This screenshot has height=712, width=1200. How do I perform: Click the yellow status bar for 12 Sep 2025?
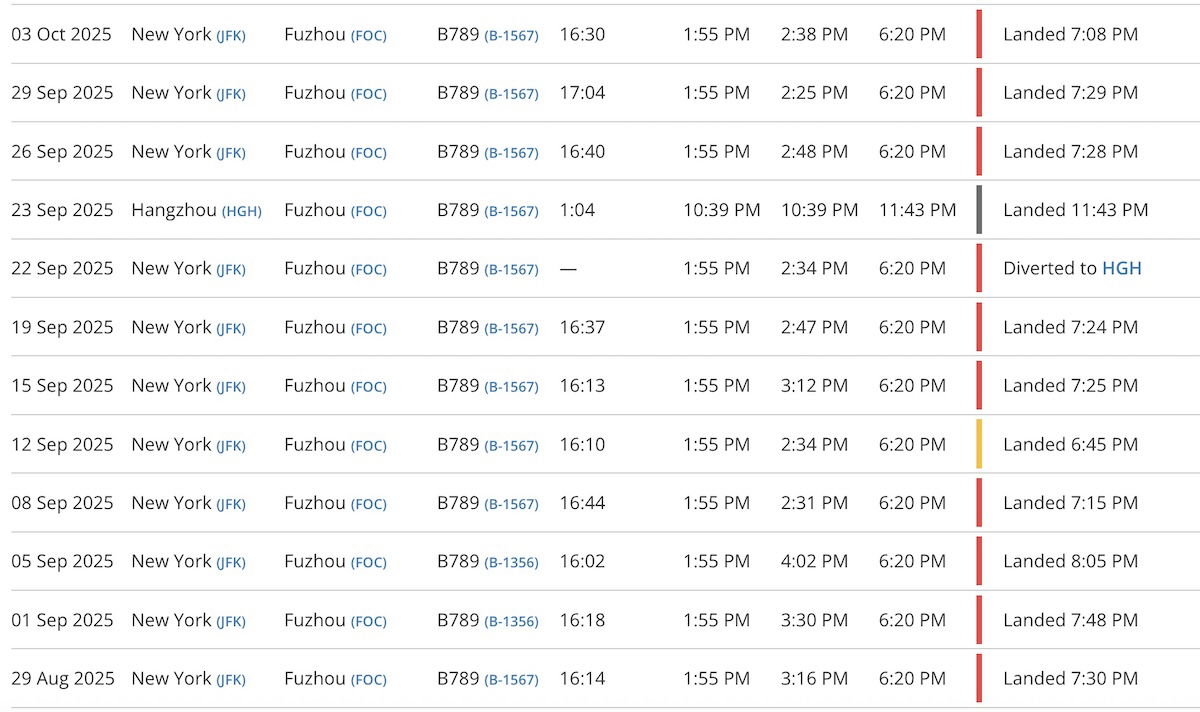(x=979, y=444)
